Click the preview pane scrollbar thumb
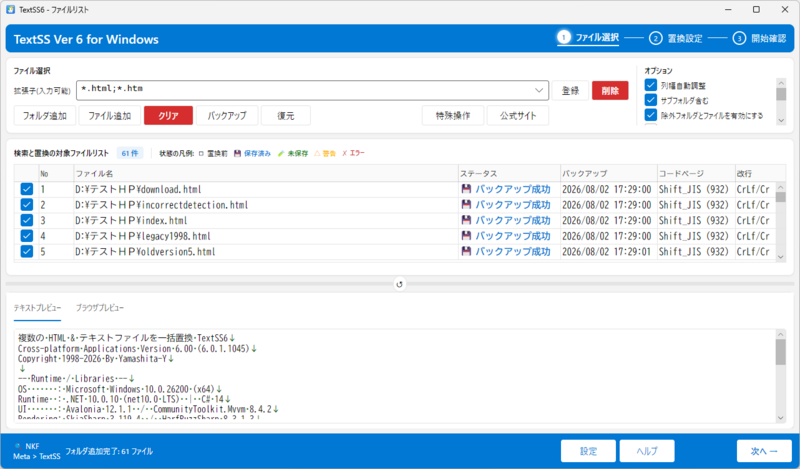Viewport: 800px width, 469px height. (781, 352)
